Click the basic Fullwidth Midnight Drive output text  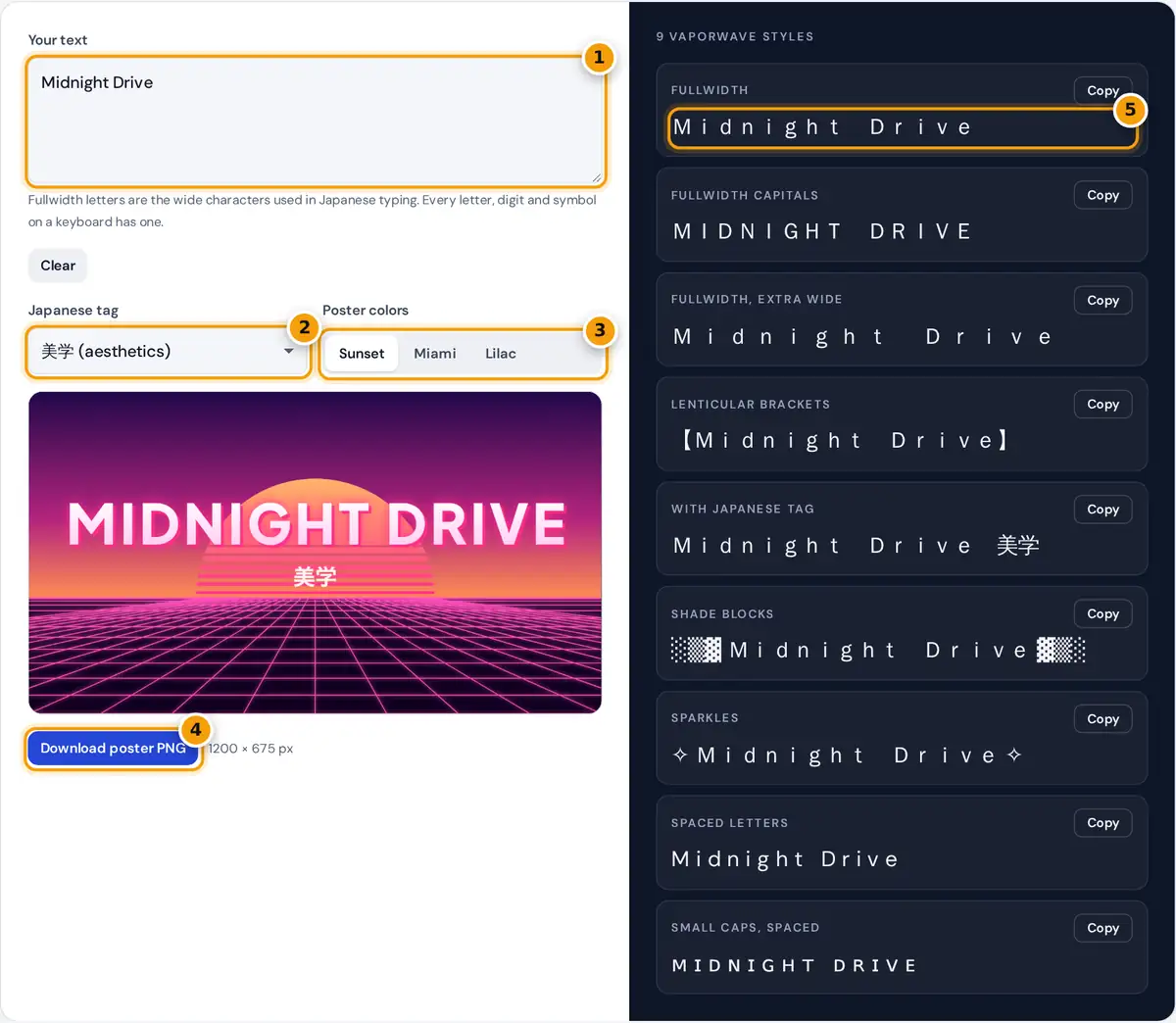(x=822, y=127)
